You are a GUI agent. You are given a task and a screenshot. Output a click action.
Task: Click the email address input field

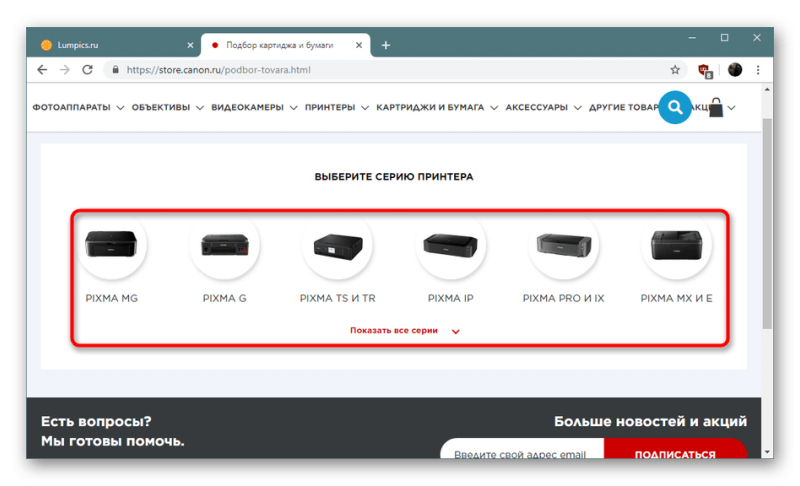(522, 449)
